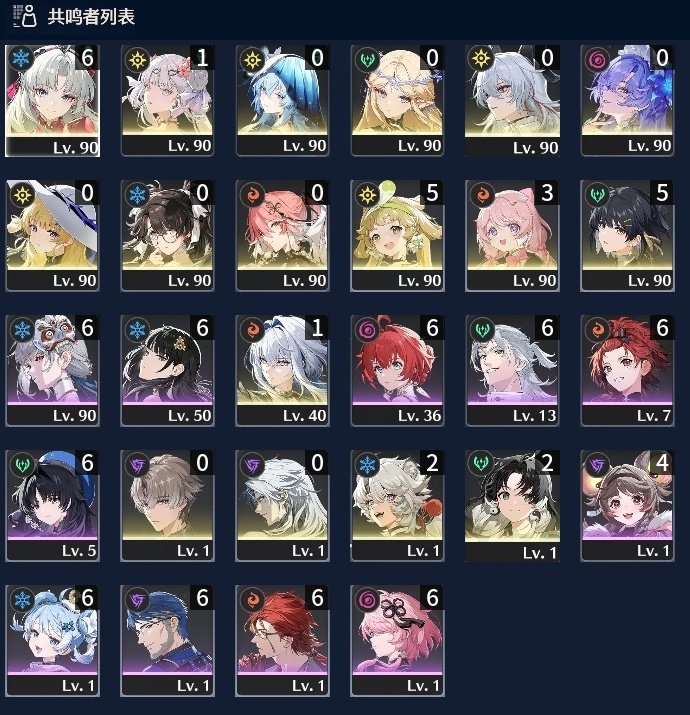
Task: Click the chain number 4 badge
Action: click(x=662, y=463)
